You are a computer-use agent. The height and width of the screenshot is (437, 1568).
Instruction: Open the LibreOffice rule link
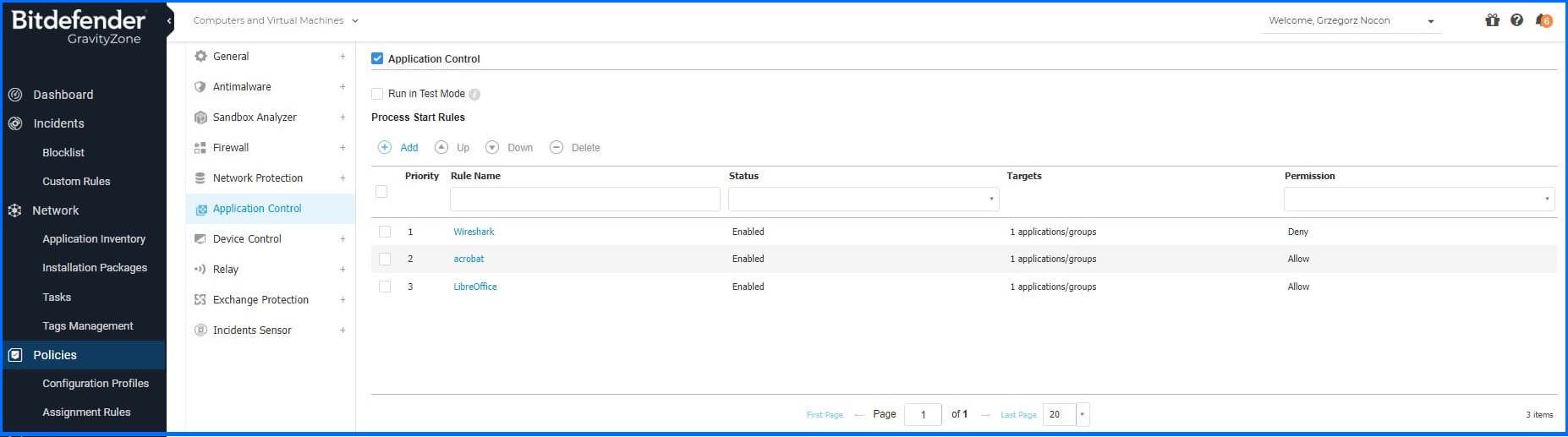[475, 287]
